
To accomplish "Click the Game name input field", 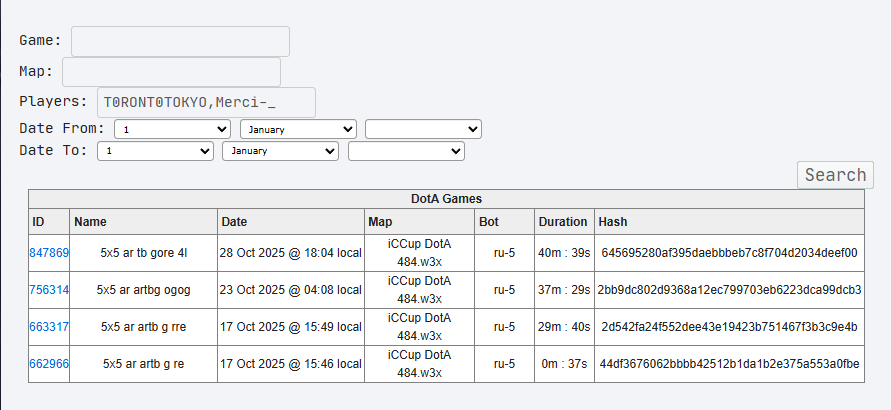I will 180,41.
